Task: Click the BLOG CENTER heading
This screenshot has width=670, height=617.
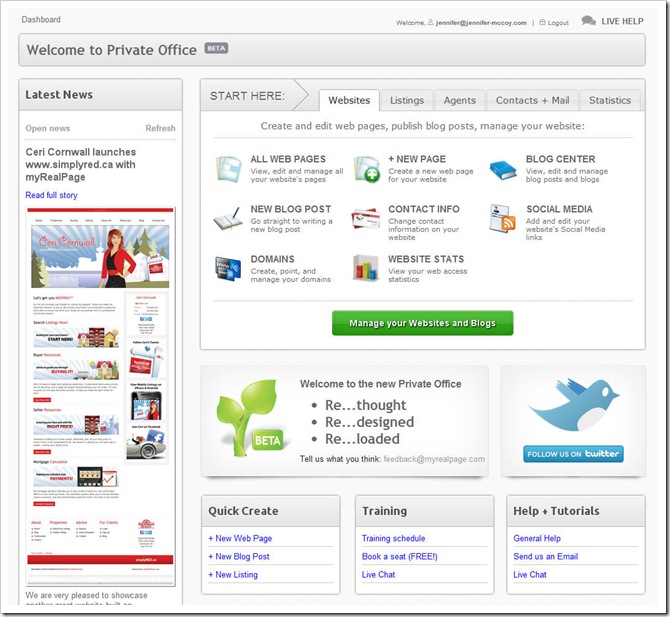Action: pos(560,159)
